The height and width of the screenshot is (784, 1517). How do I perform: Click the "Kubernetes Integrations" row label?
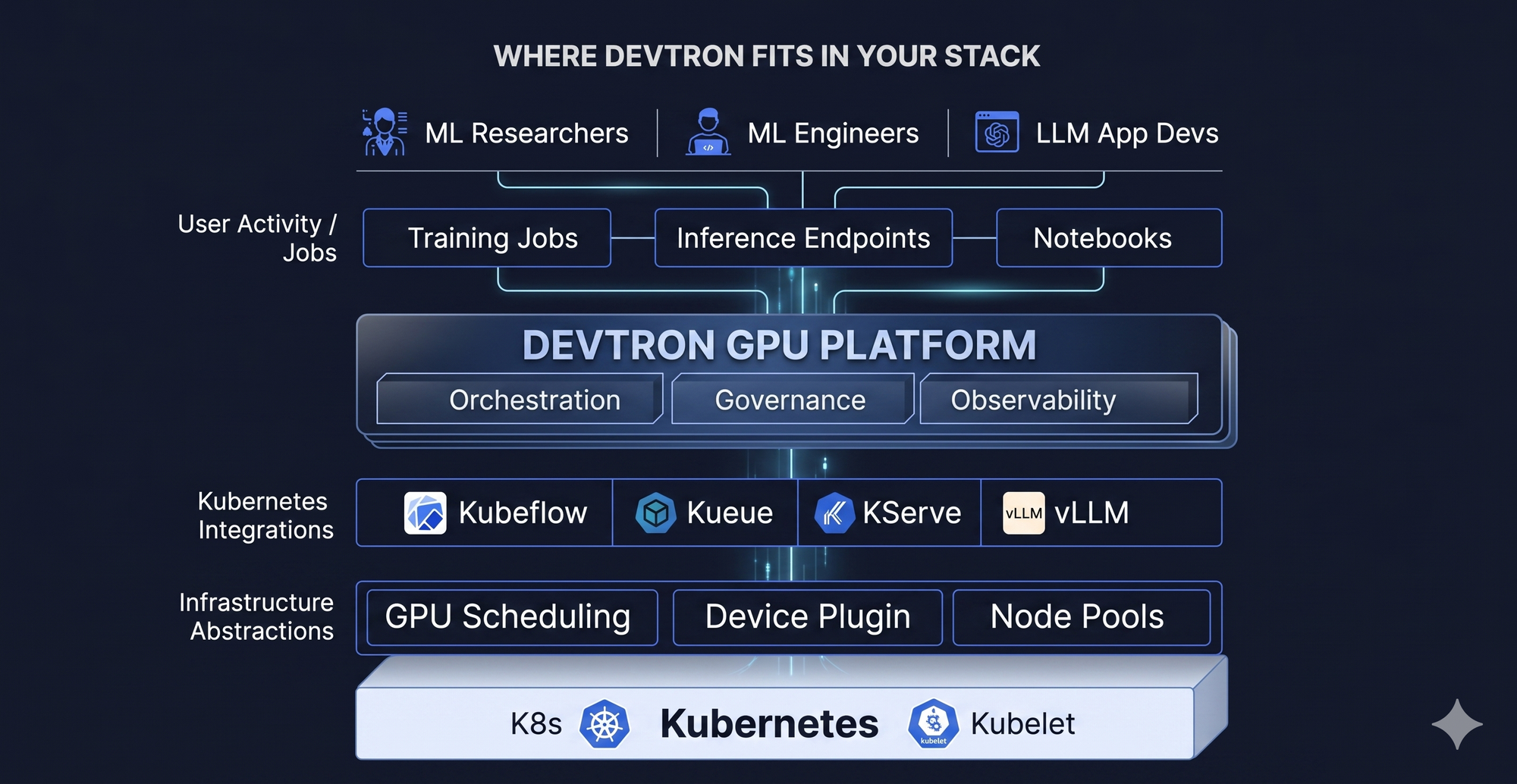265,516
